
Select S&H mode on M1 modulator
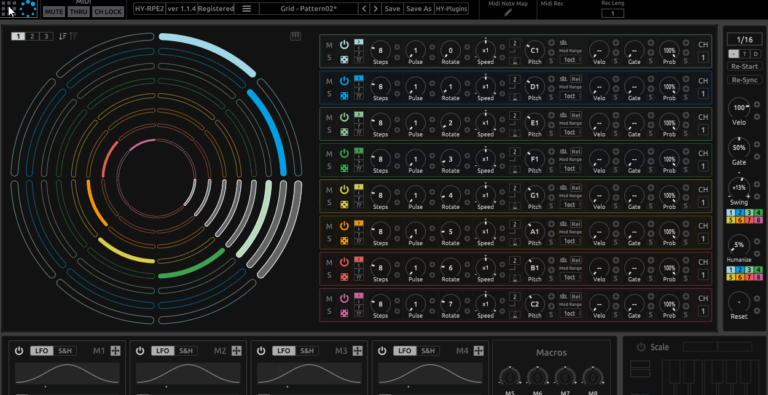(65, 351)
